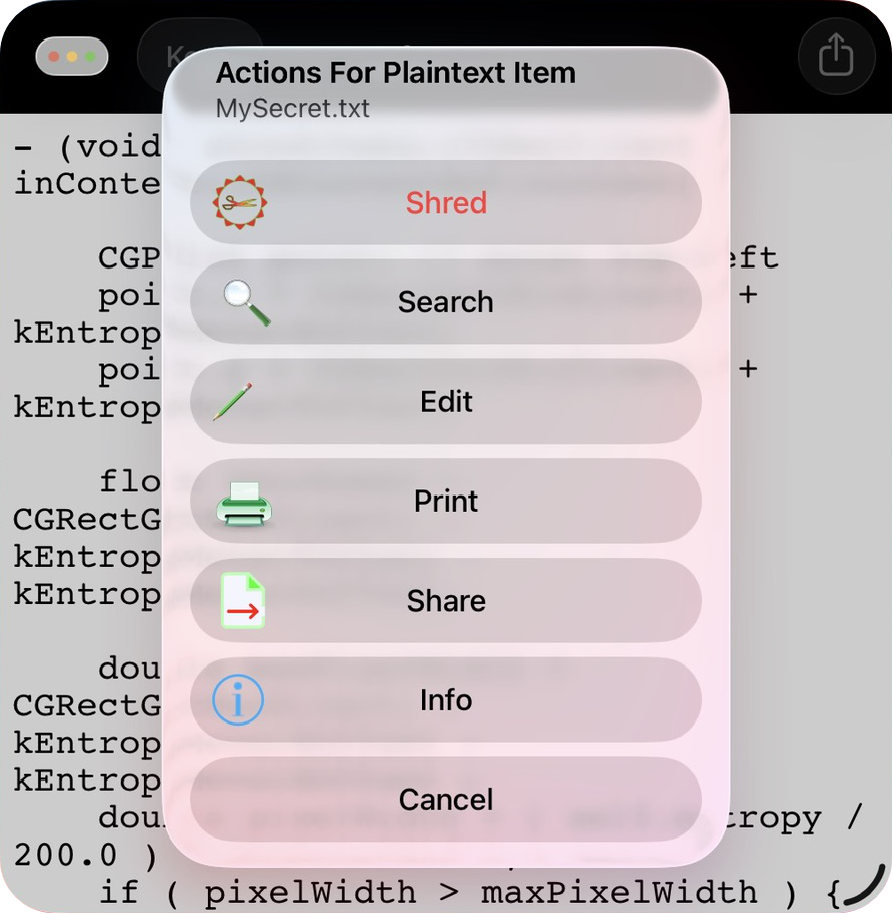This screenshot has height=914, width=893.
Task: Open the share icon in top-right toolbar
Action: [x=836, y=56]
